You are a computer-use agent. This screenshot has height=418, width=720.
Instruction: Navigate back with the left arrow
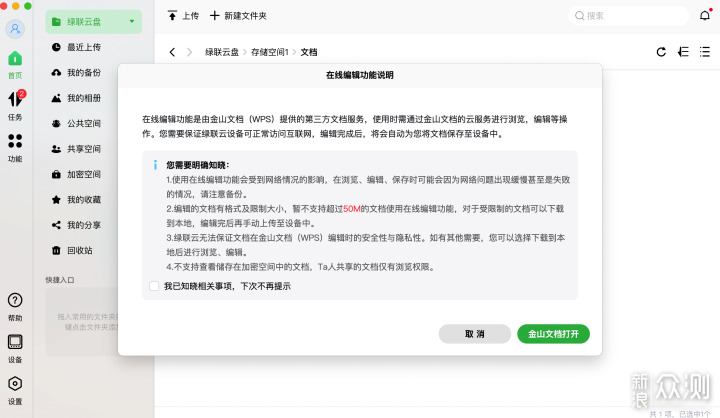[172, 52]
